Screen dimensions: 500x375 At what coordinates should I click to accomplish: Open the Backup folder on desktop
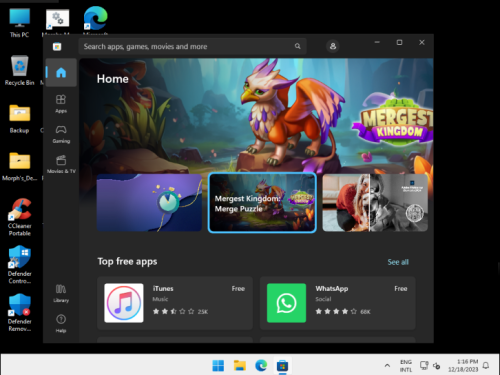[x=20, y=119]
